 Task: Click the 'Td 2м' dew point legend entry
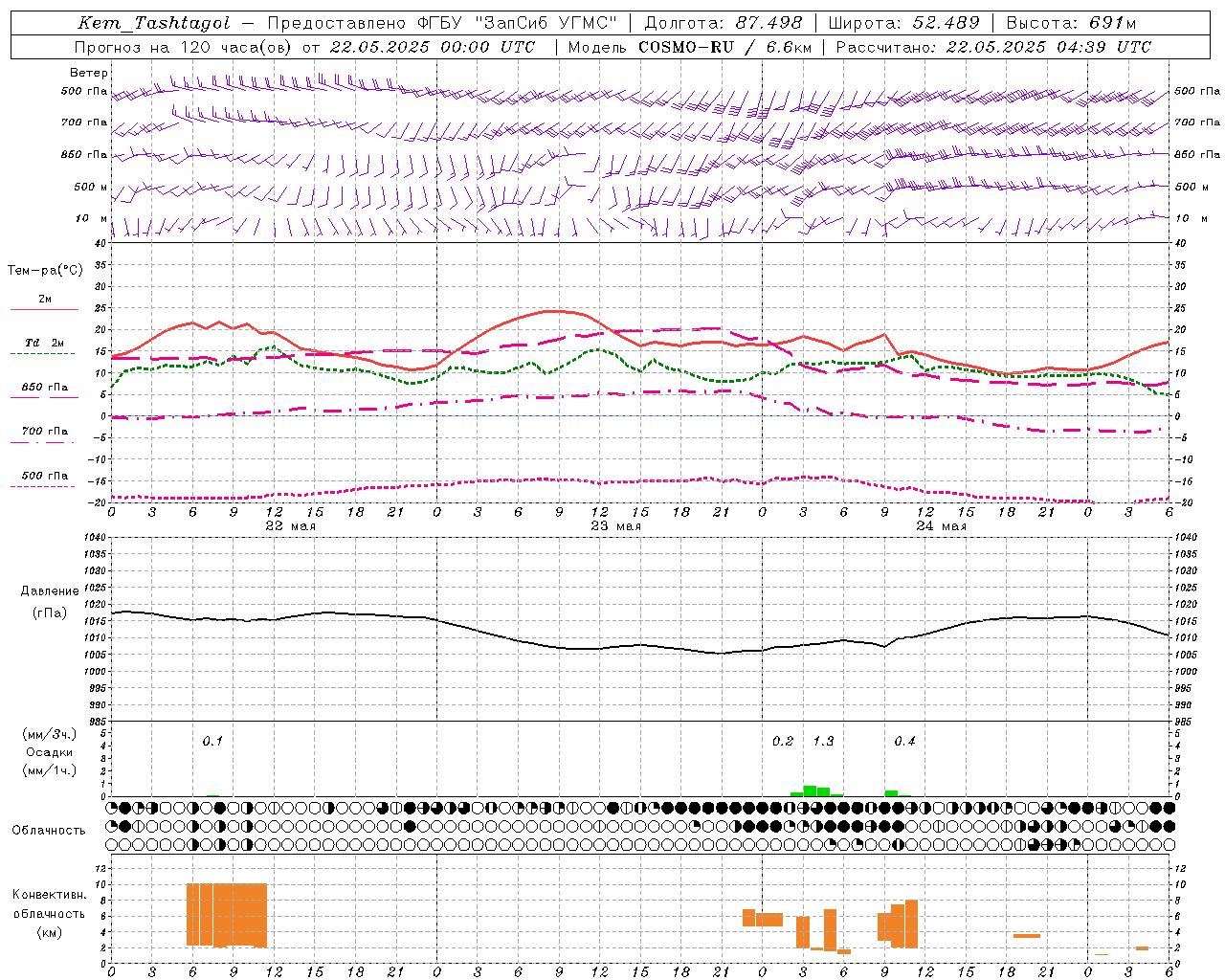click(x=45, y=343)
